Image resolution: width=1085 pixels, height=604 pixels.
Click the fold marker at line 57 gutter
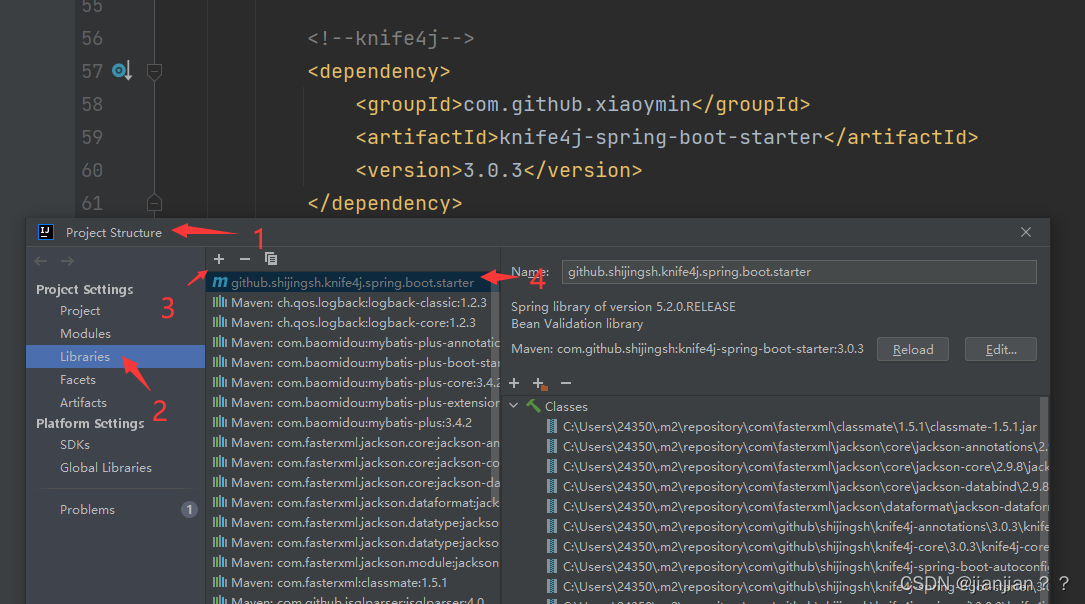pyautogui.click(x=155, y=71)
